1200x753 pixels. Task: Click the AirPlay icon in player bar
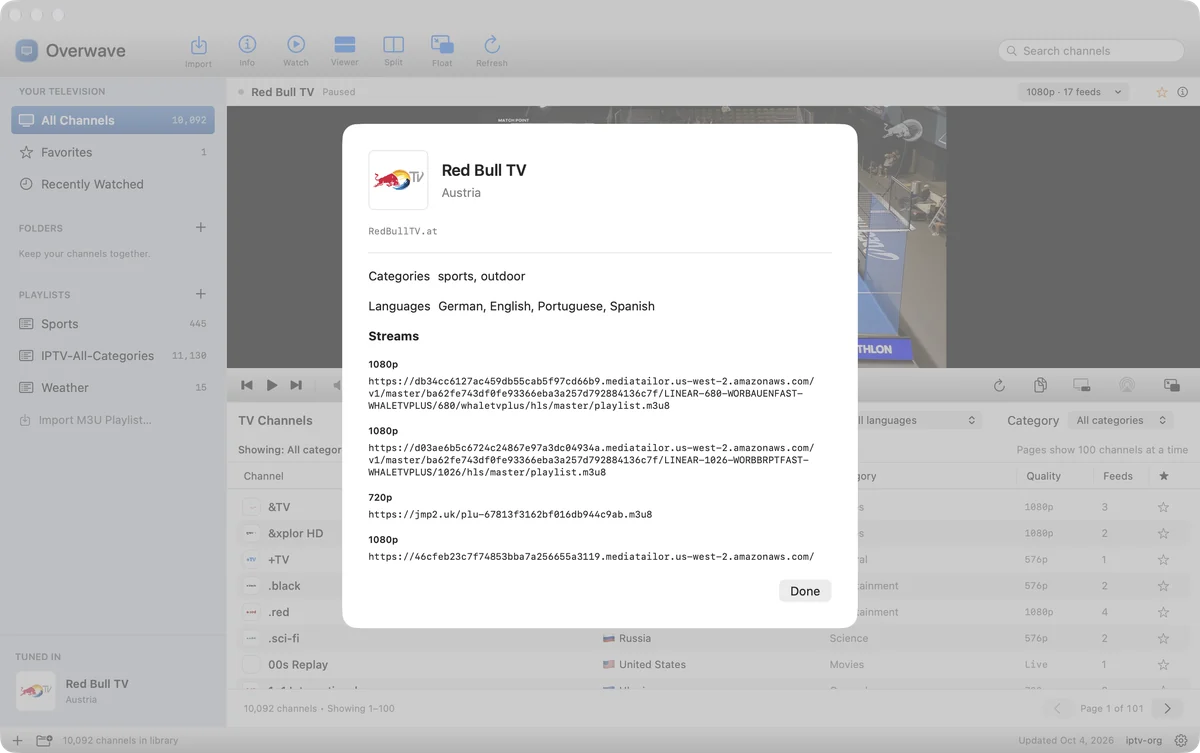1127,385
